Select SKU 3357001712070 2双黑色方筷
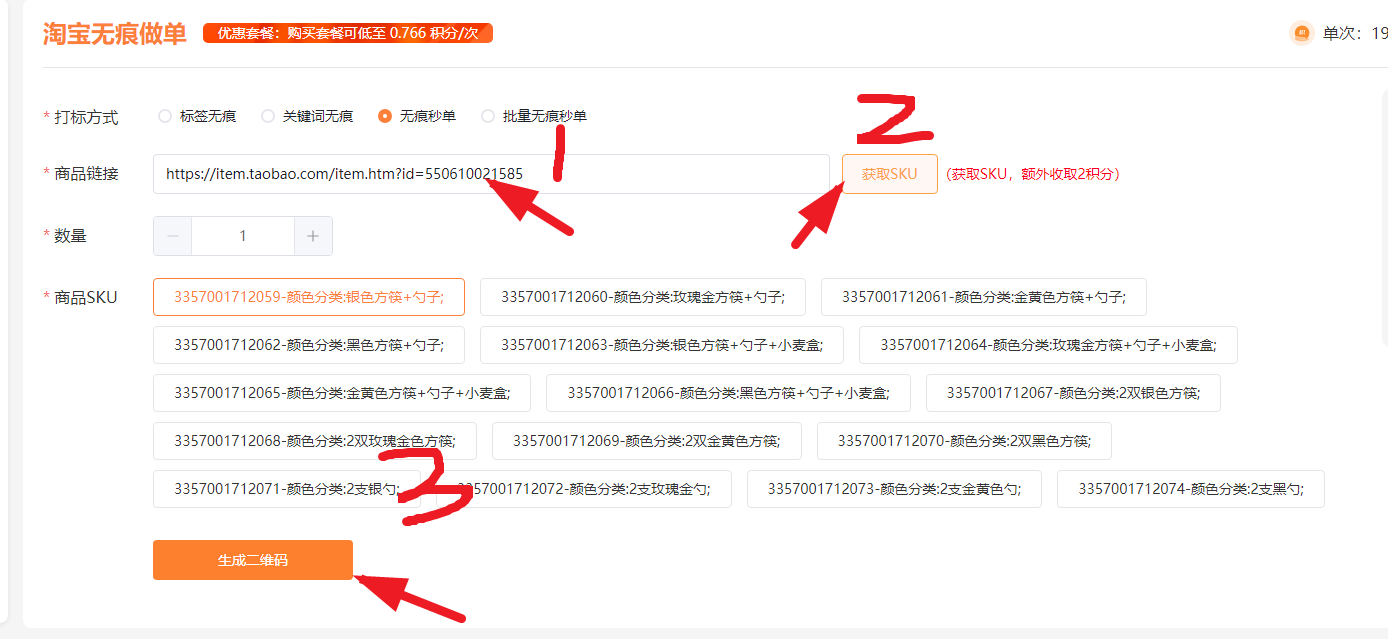This screenshot has height=639, width=1388. click(x=964, y=441)
